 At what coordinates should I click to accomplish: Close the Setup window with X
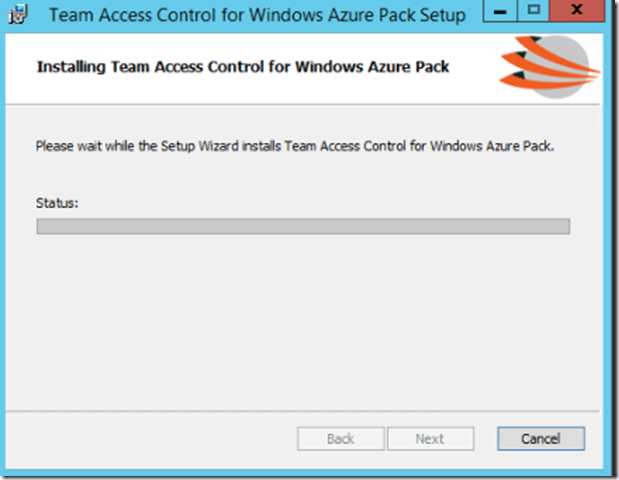pyautogui.click(x=578, y=12)
